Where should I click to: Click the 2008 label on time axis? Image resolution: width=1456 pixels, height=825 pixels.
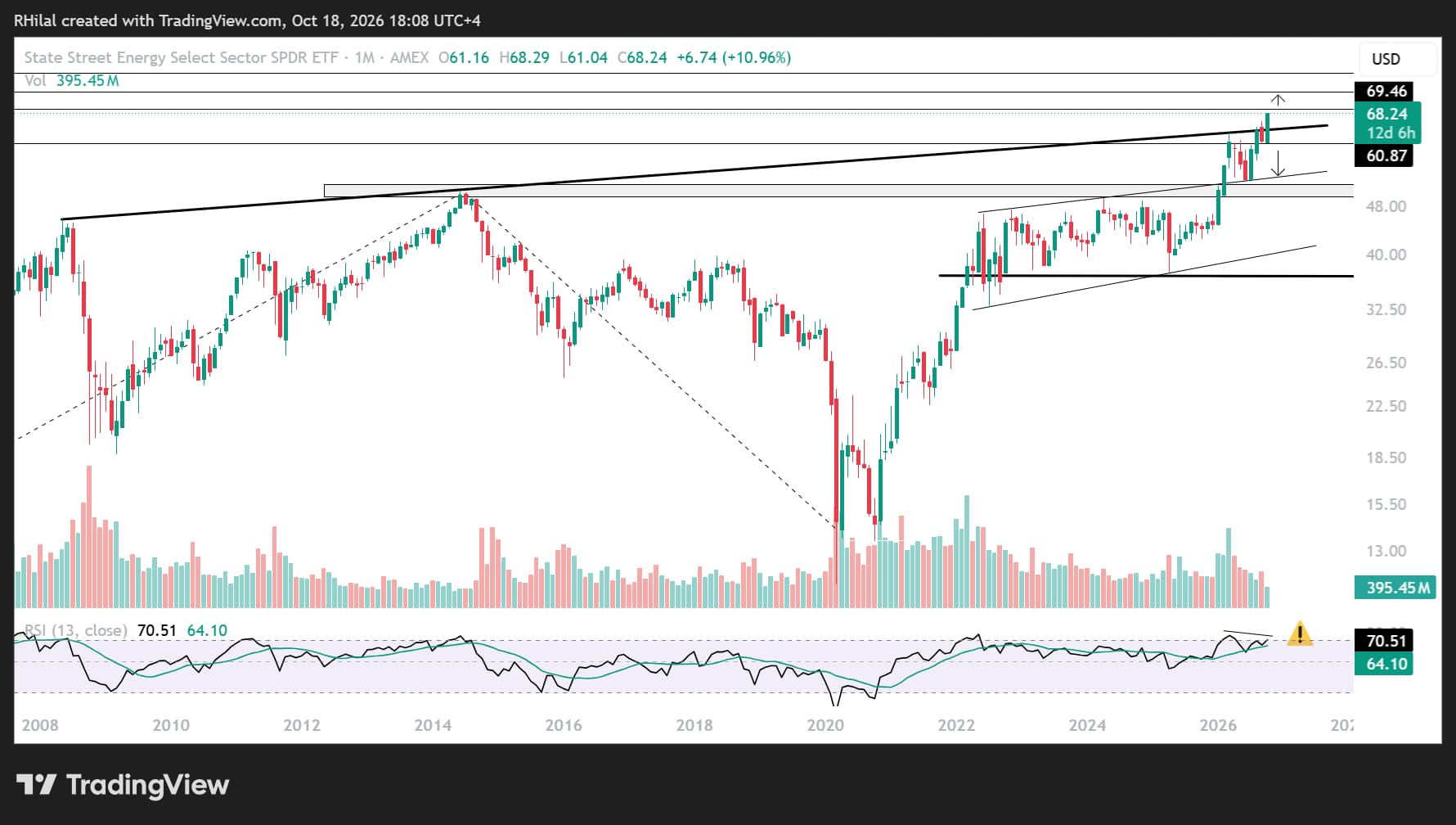point(40,725)
